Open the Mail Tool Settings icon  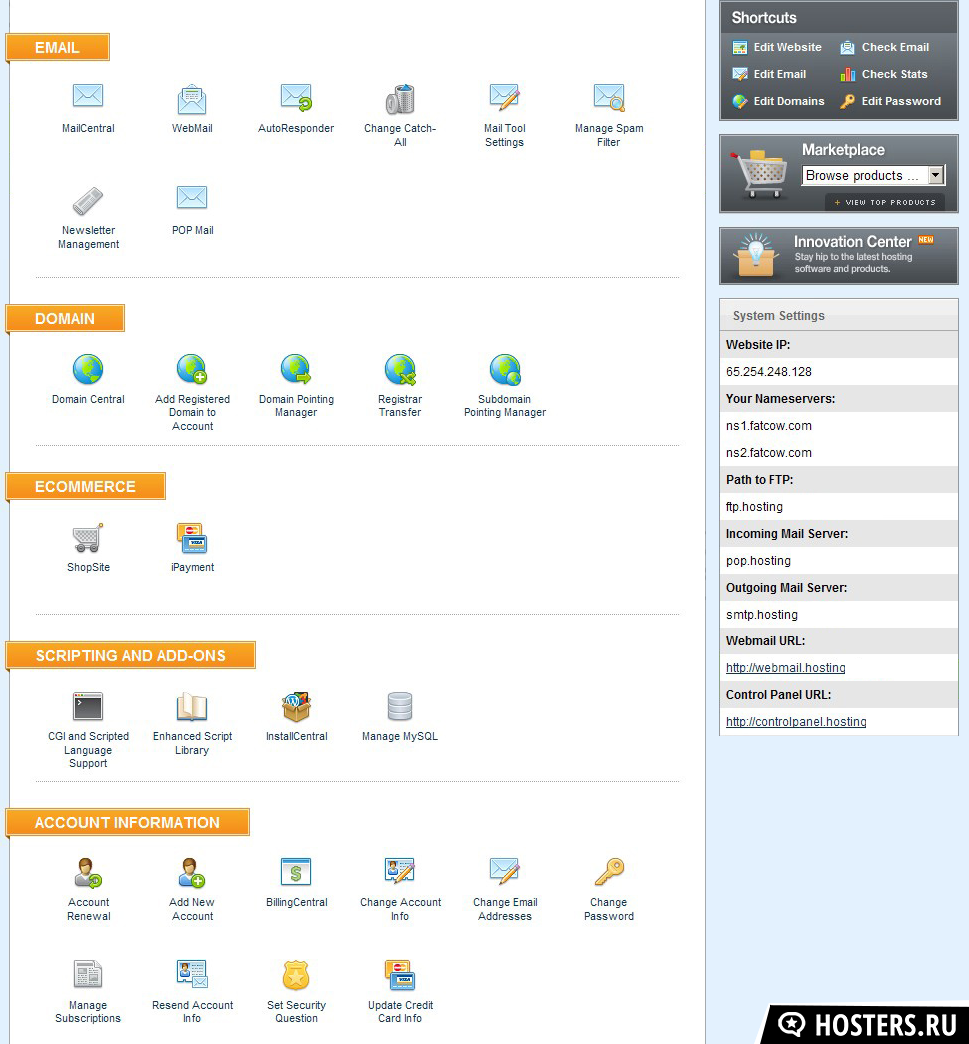(x=504, y=97)
